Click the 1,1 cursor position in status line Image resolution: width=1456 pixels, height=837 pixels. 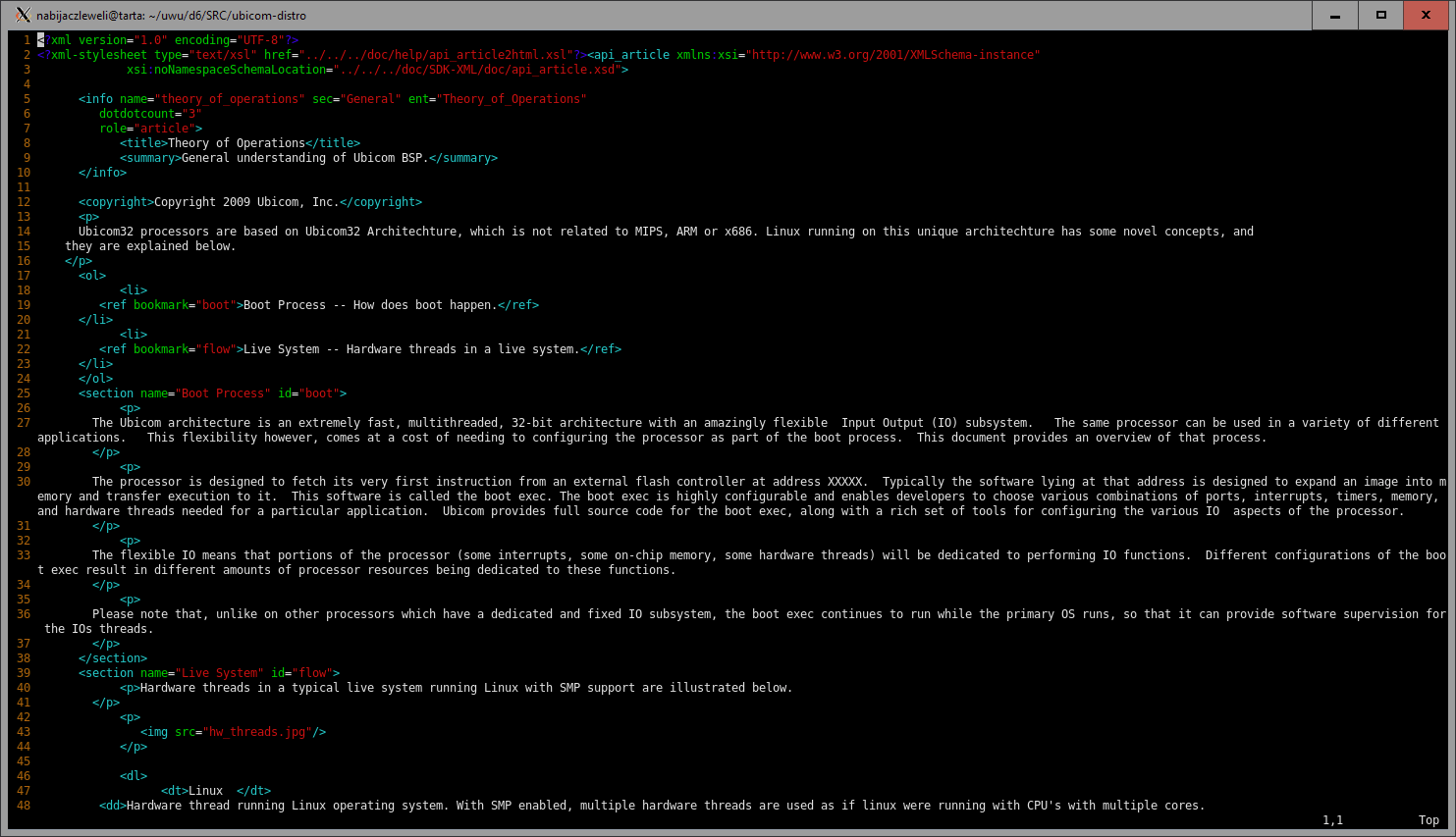(1332, 820)
